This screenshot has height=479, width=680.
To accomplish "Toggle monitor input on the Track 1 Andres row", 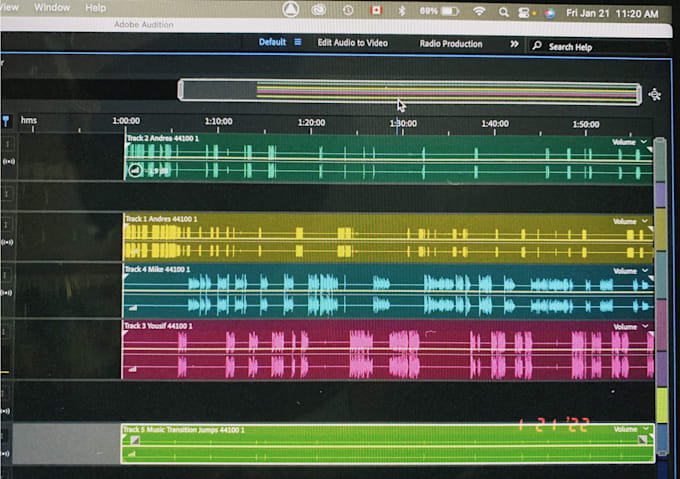I will 8,242.
